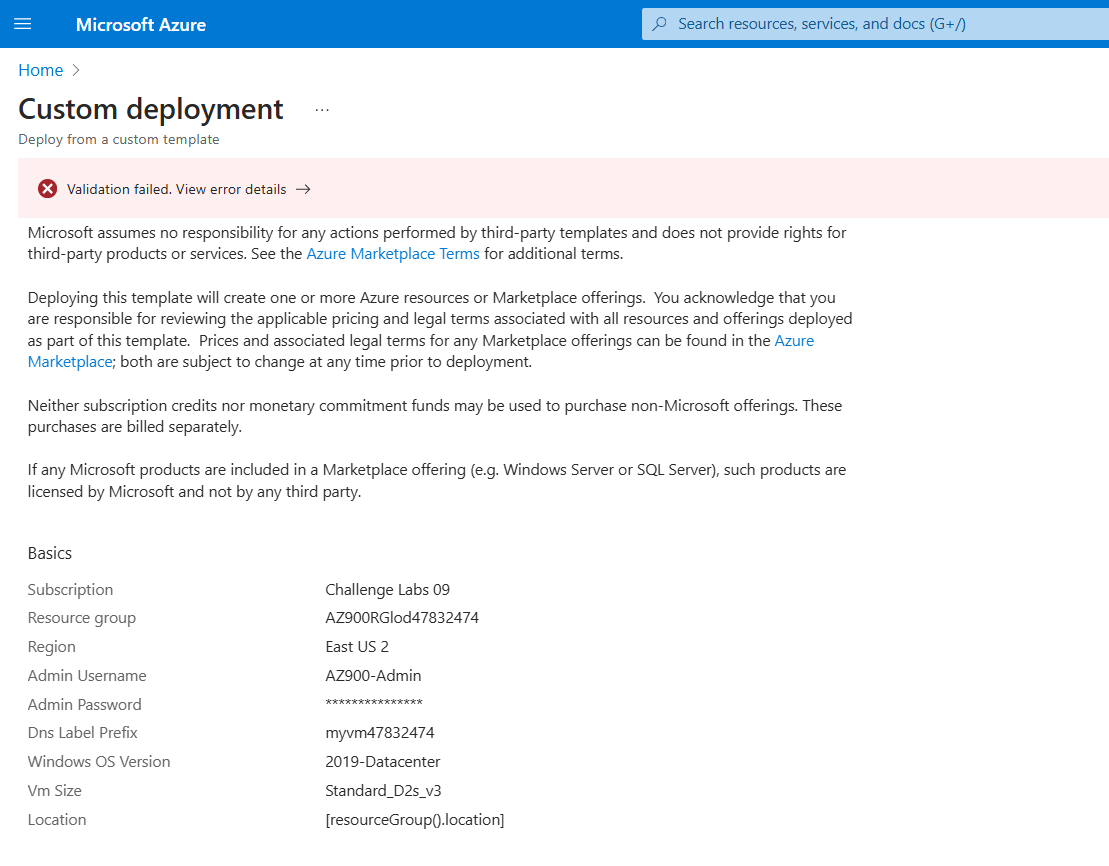The height and width of the screenshot is (866, 1109).
Task: Click the Basics section heading
Action: [50, 553]
